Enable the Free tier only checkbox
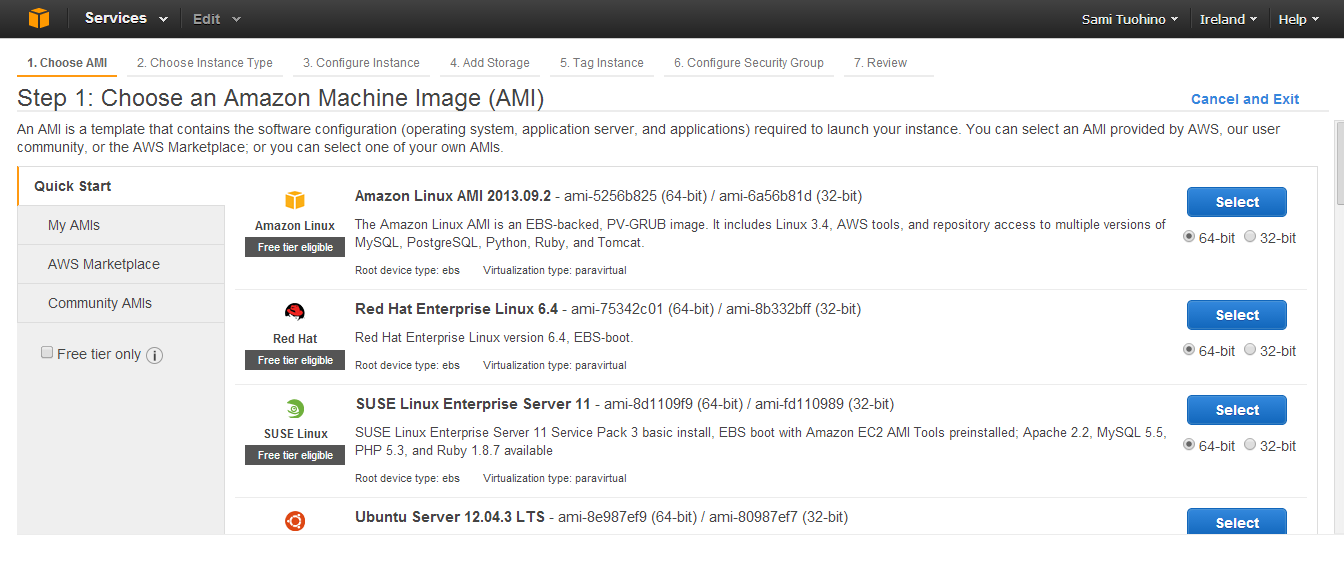1344x564 pixels. 47,353
